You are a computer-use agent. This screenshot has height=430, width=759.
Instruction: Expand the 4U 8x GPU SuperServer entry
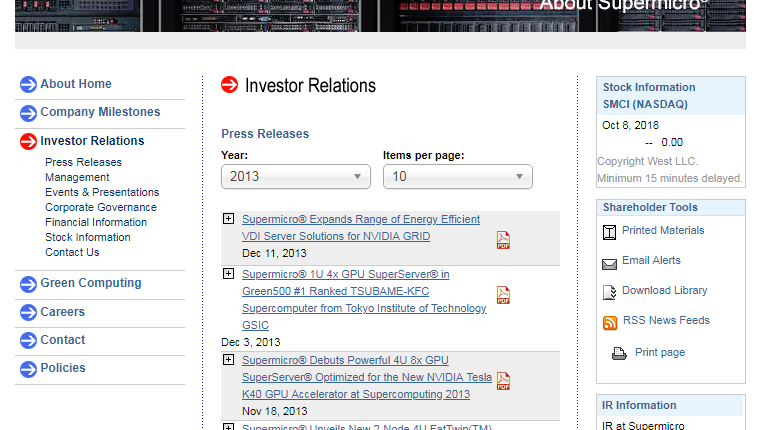click(x=228, y=359)
